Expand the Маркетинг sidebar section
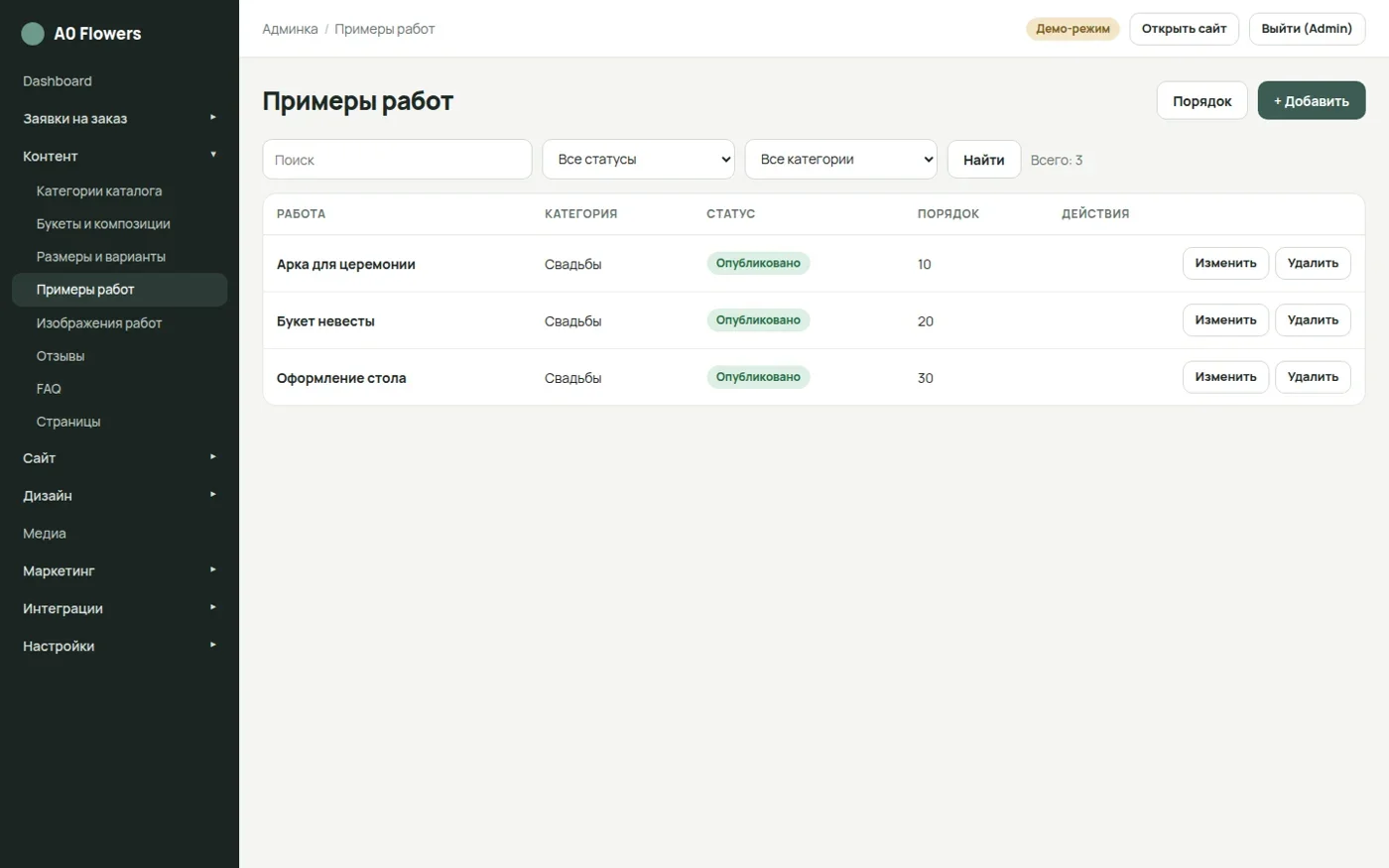The height and width of the screenshot is (868, 1389). 119,571
